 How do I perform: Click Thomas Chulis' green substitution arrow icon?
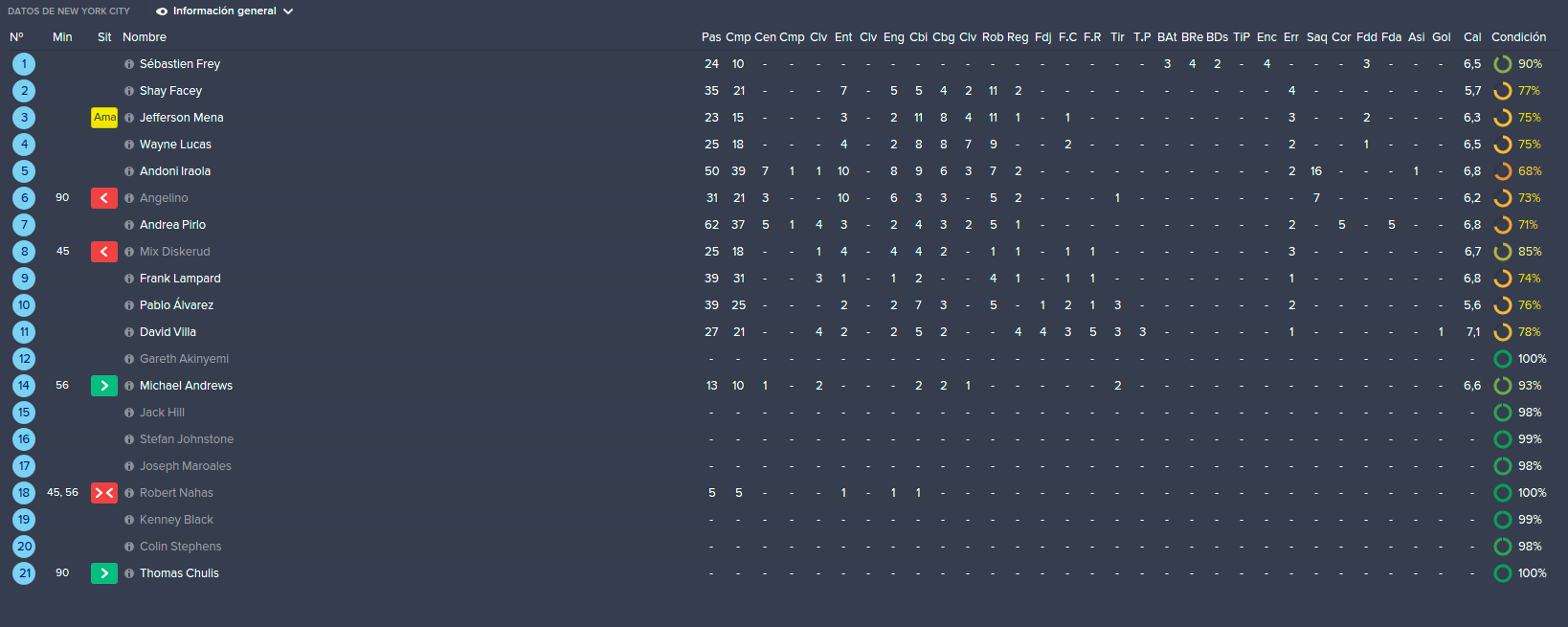104,573
